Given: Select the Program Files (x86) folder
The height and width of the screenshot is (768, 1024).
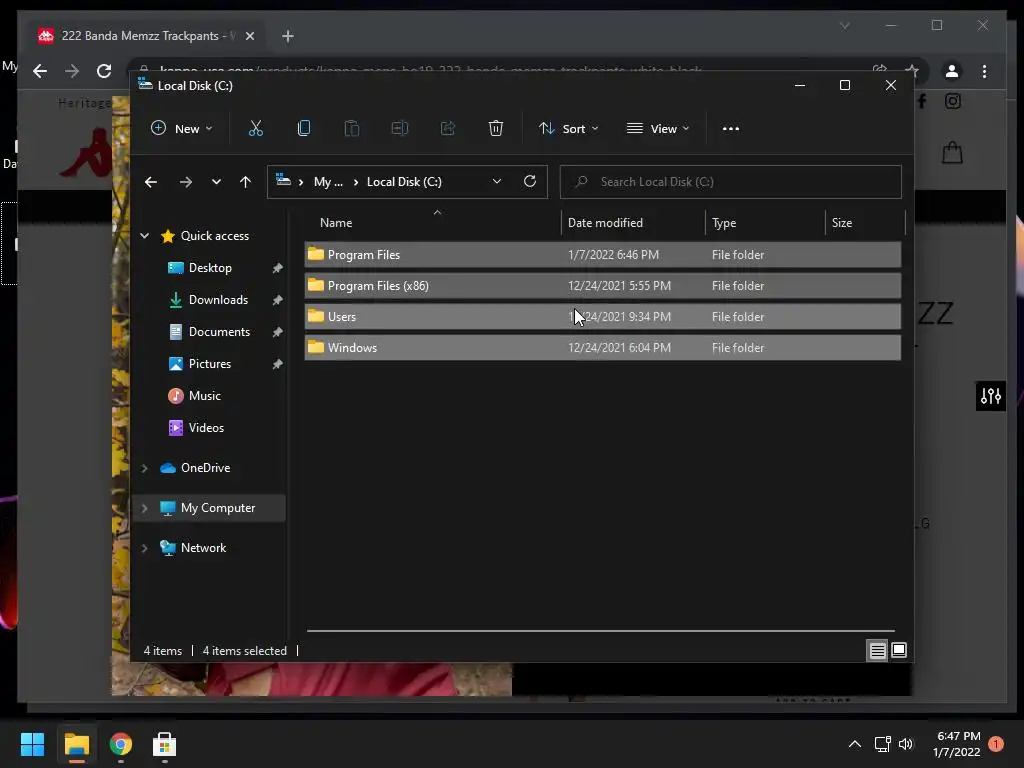Looking at the screenshot, I should (602, 285).
